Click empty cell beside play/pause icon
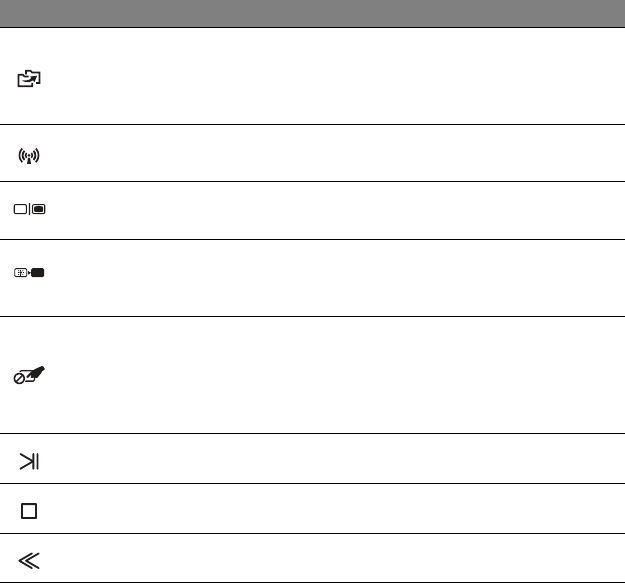 pos(340,459)
